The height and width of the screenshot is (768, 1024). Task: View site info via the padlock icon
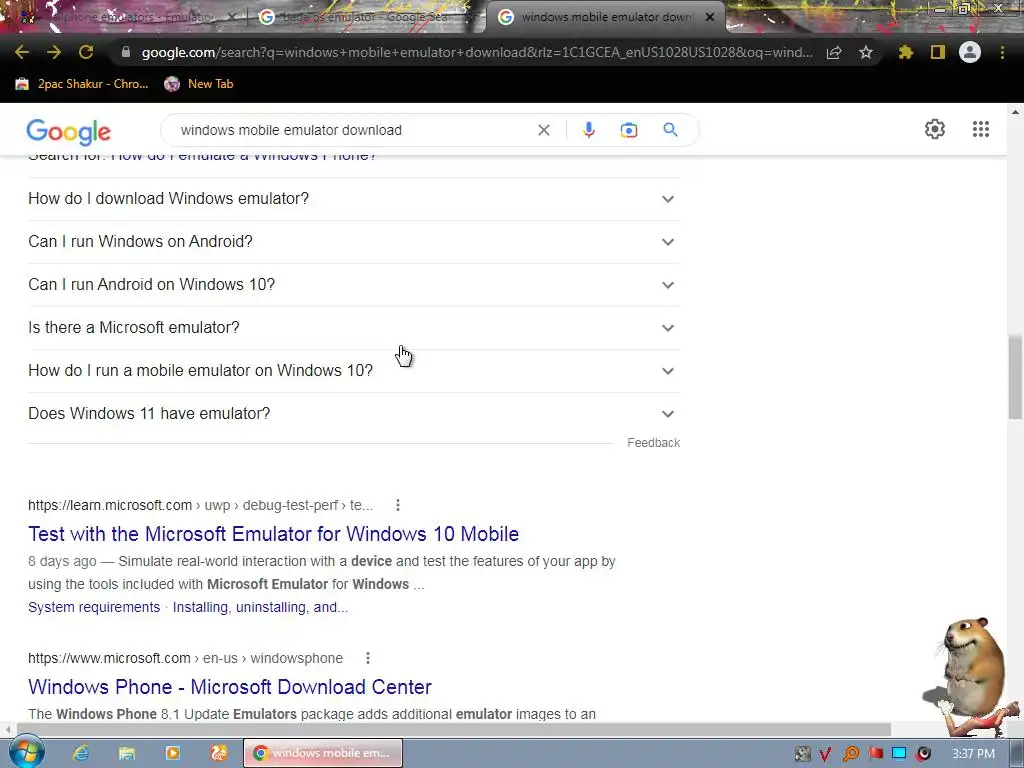[126, 52]
